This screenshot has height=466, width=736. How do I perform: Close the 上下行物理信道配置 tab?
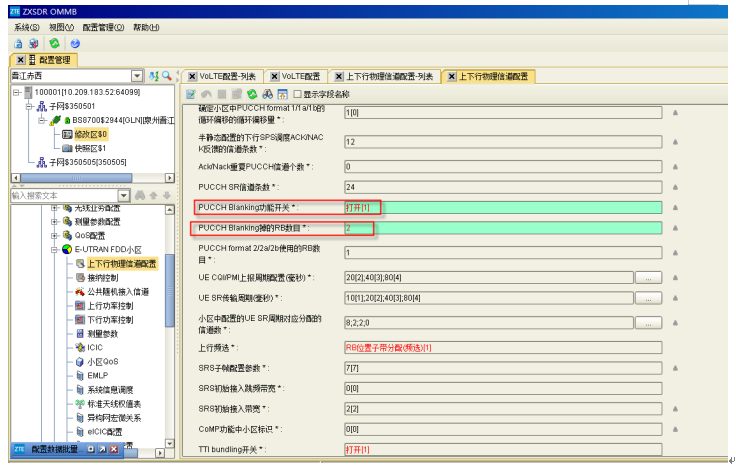tap(452, 76)
